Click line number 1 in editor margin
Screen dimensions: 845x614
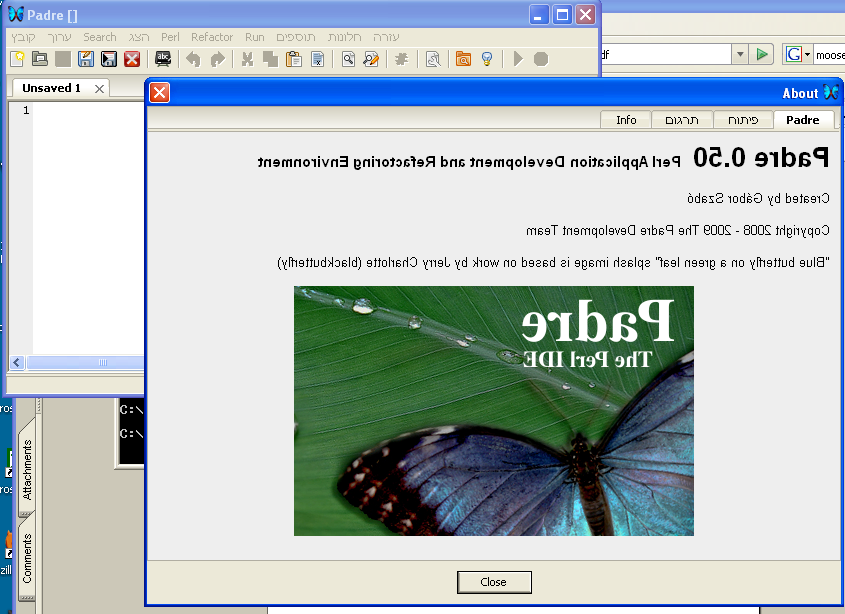[26, 110]
